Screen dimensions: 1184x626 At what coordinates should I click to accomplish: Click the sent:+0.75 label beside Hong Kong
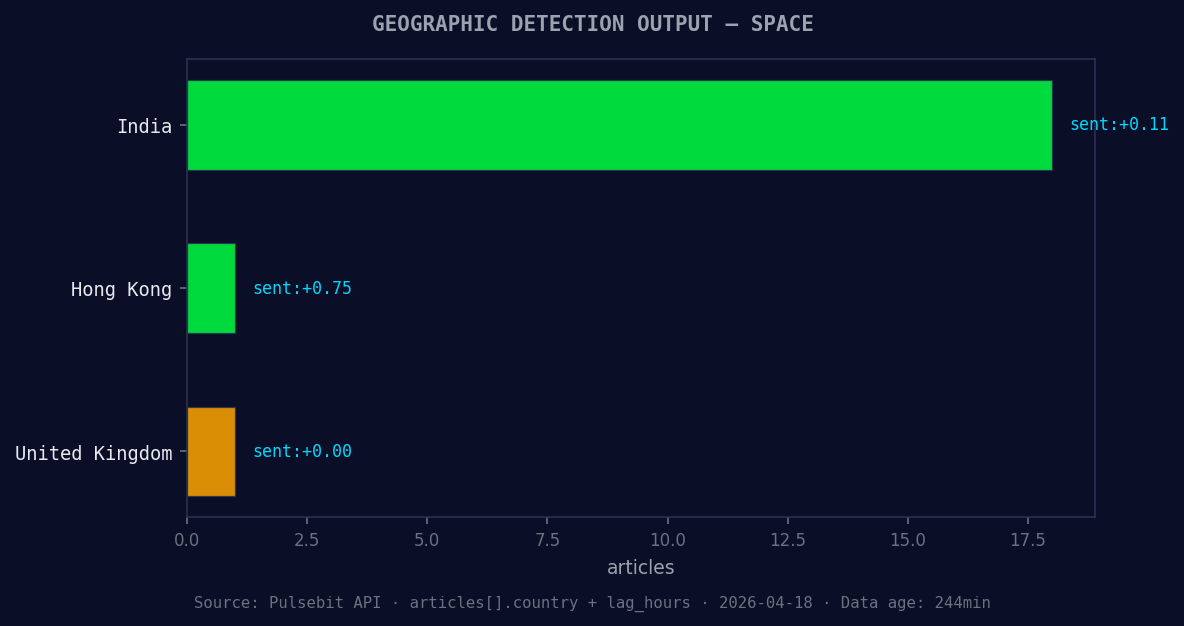[x=302, y=288]
